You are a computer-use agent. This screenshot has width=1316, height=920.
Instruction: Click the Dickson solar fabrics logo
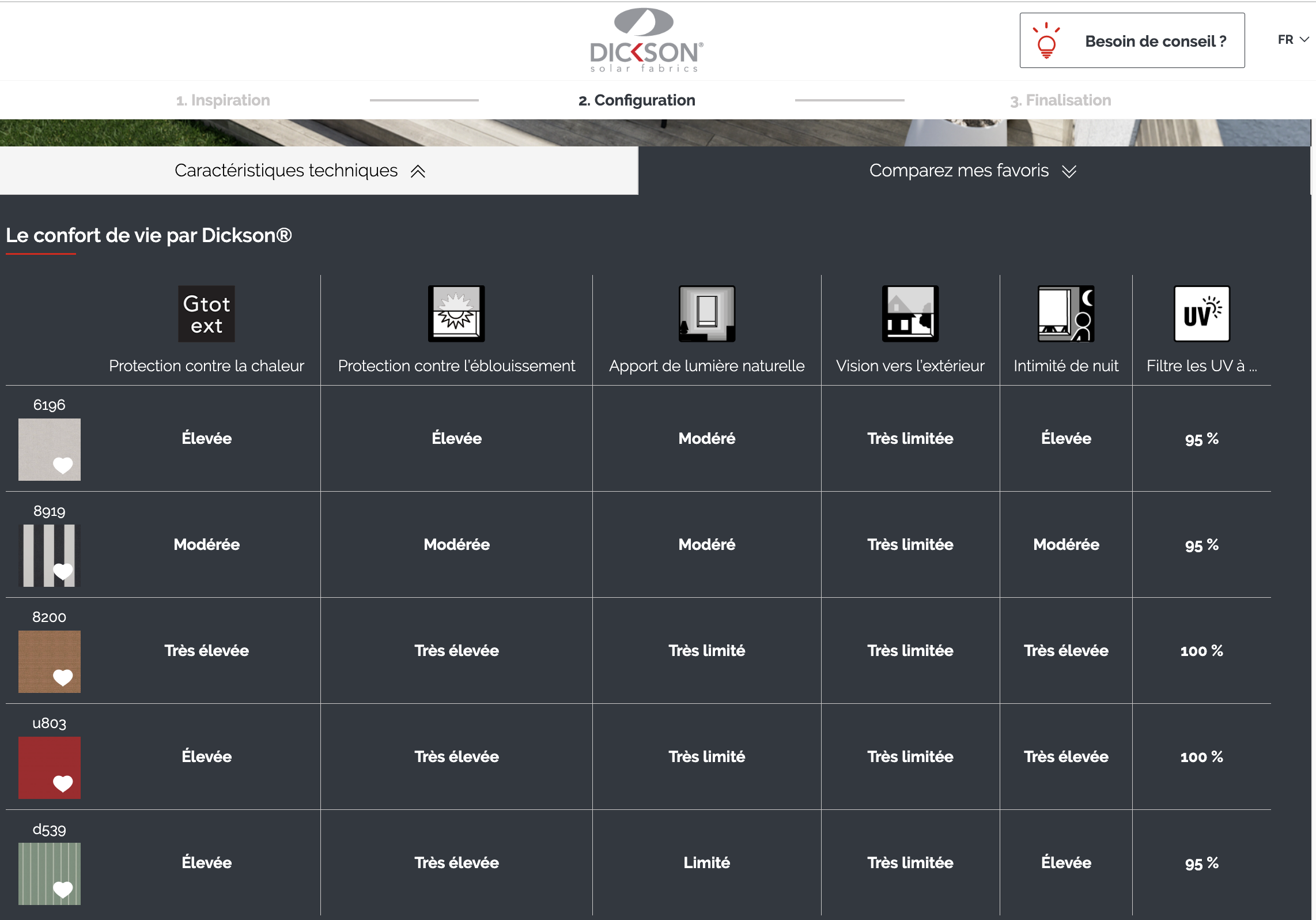(645, 40)
